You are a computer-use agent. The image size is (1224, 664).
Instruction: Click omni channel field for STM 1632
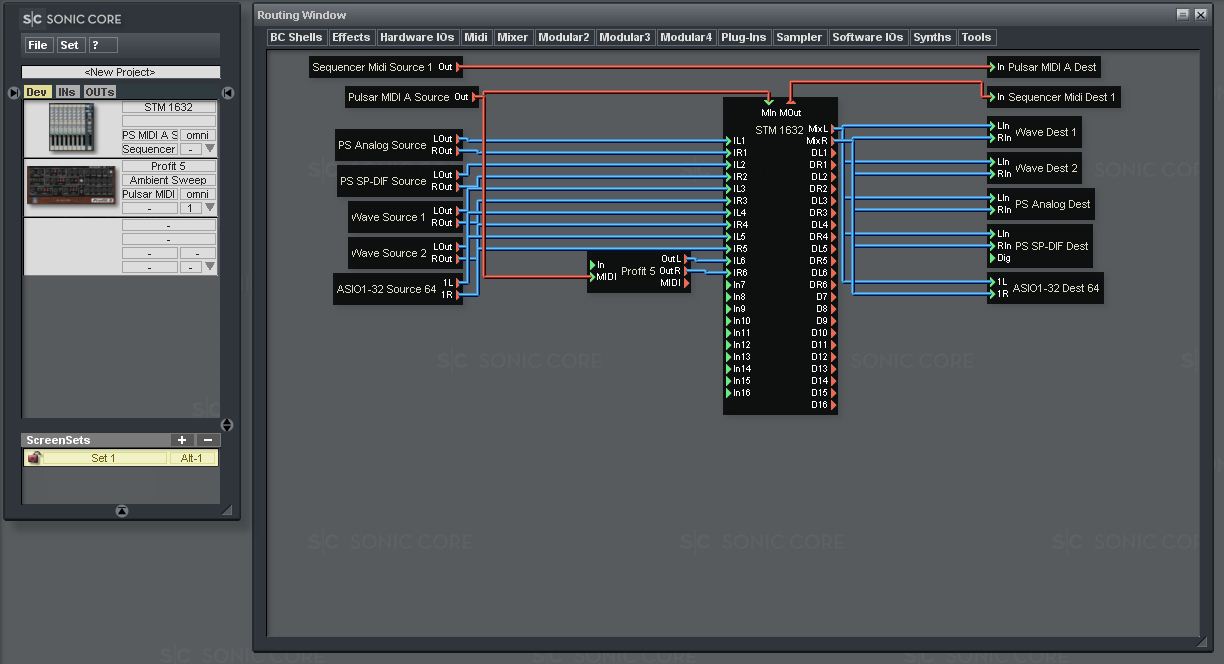(198, 135)
